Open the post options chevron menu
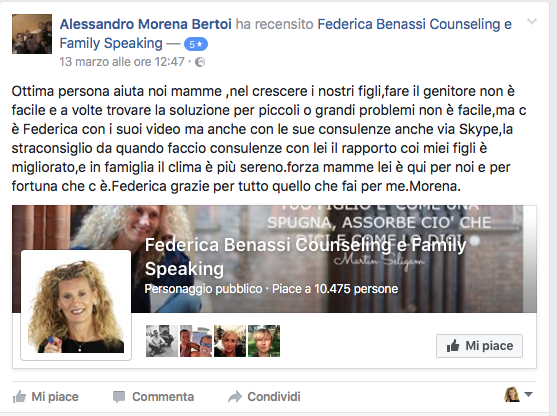Viewport: 557px width, 416px height. (x=531, y=22)
